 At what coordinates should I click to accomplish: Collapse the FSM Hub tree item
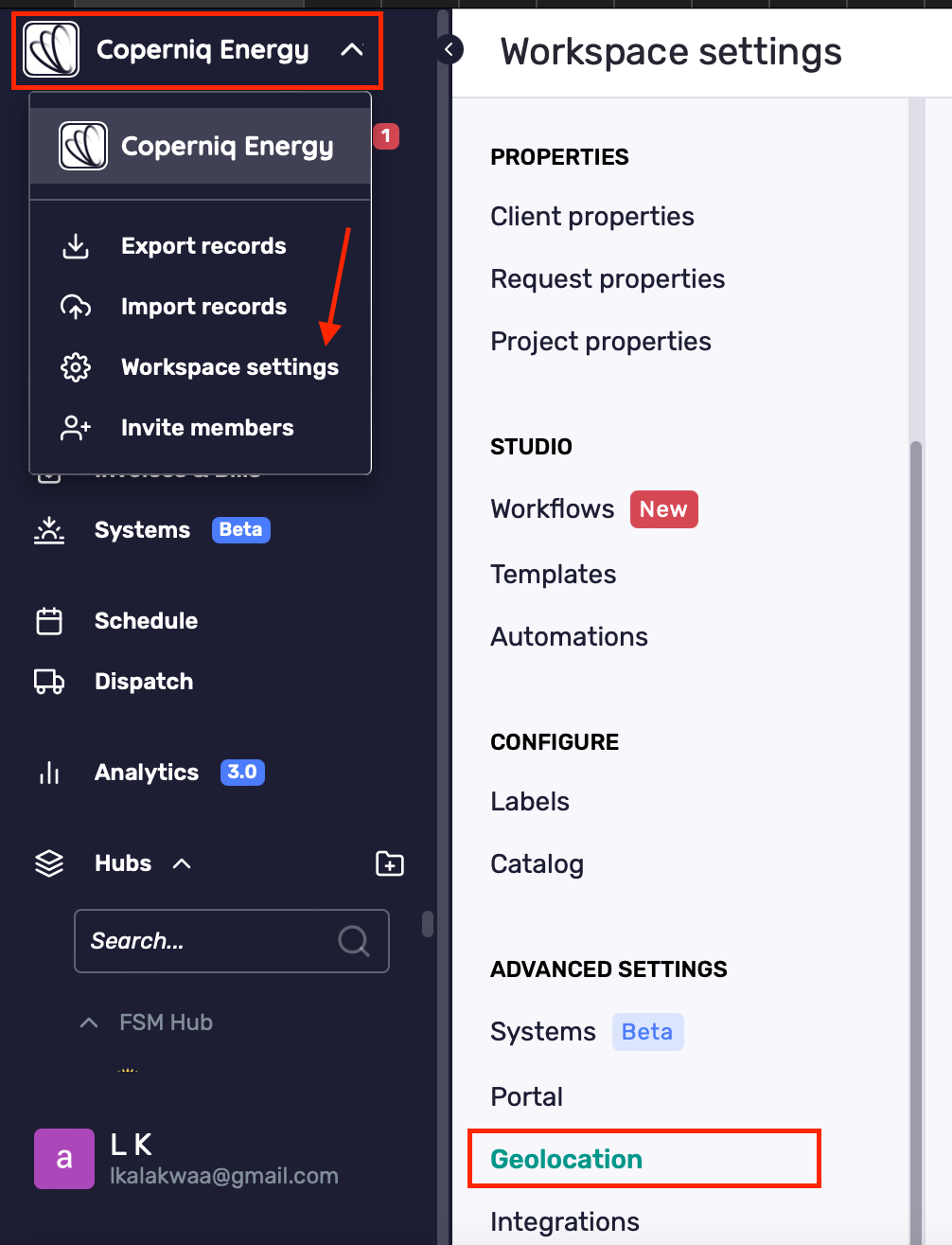pyautogui.click(x=89, y=1023)
